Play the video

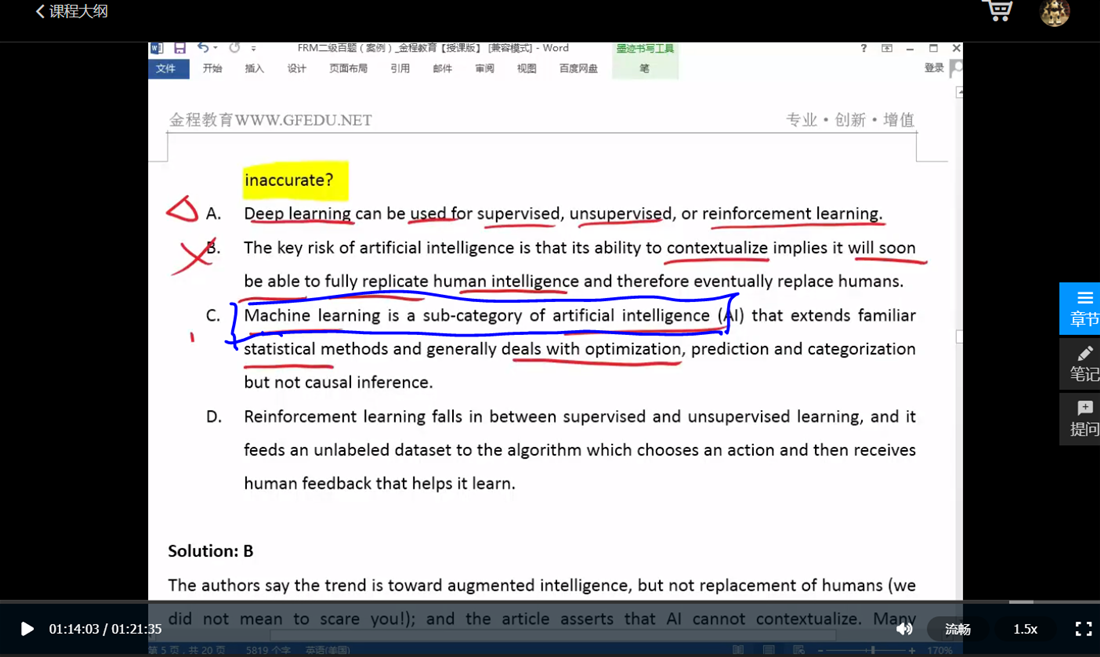click(27, 629)
